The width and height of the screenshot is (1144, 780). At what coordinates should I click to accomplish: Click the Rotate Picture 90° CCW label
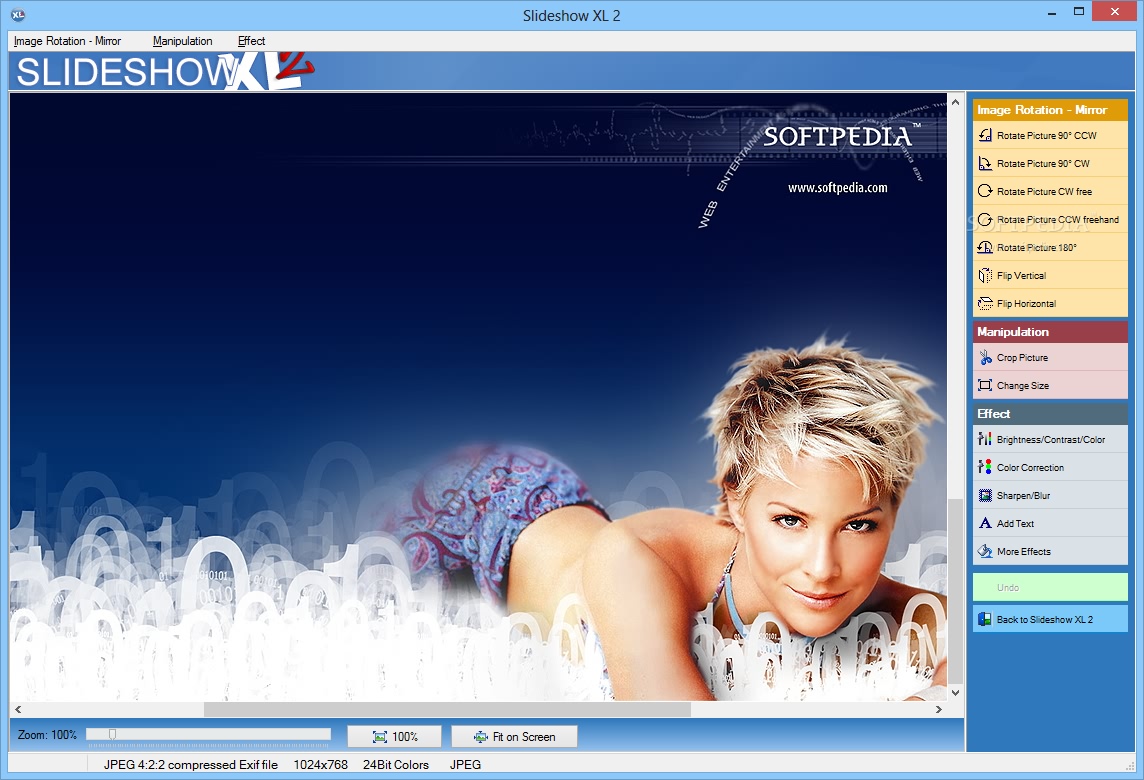1046,136
